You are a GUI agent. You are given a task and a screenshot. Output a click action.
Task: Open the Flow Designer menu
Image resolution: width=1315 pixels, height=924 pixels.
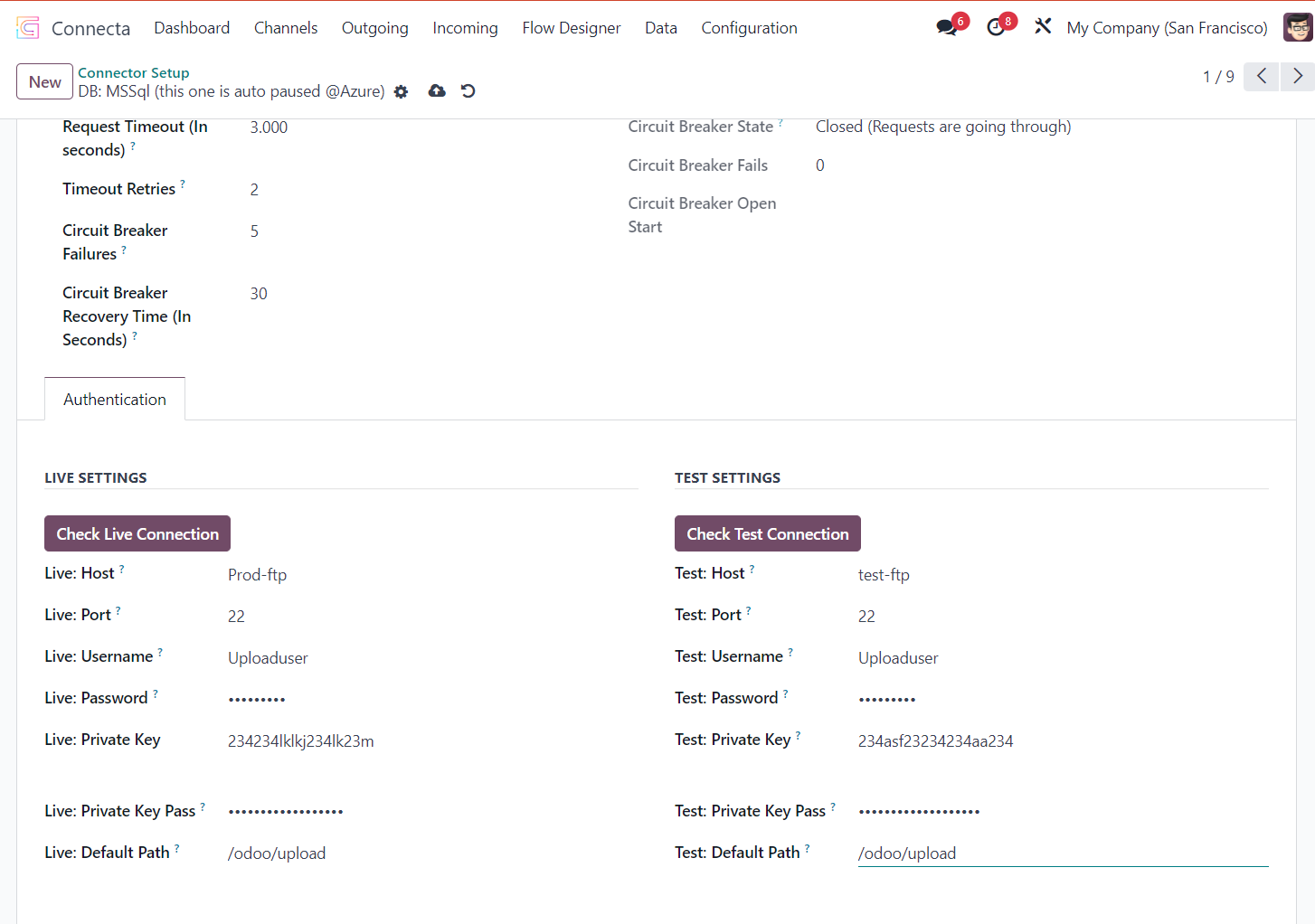point(571,28)
